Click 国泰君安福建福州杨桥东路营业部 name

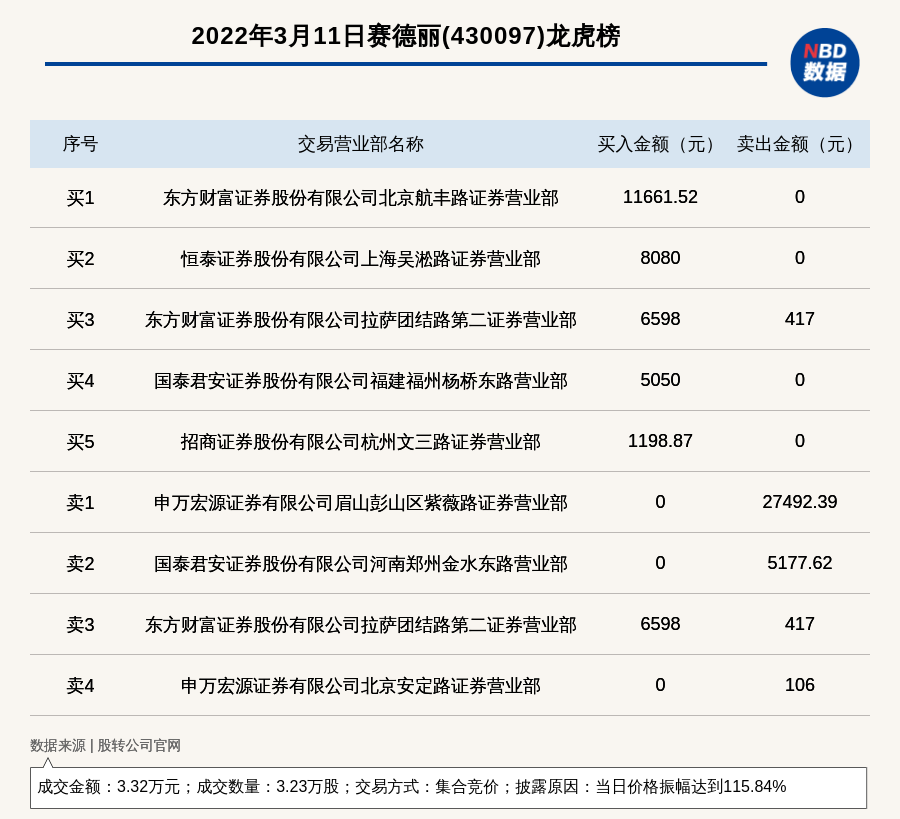(360, 381)
